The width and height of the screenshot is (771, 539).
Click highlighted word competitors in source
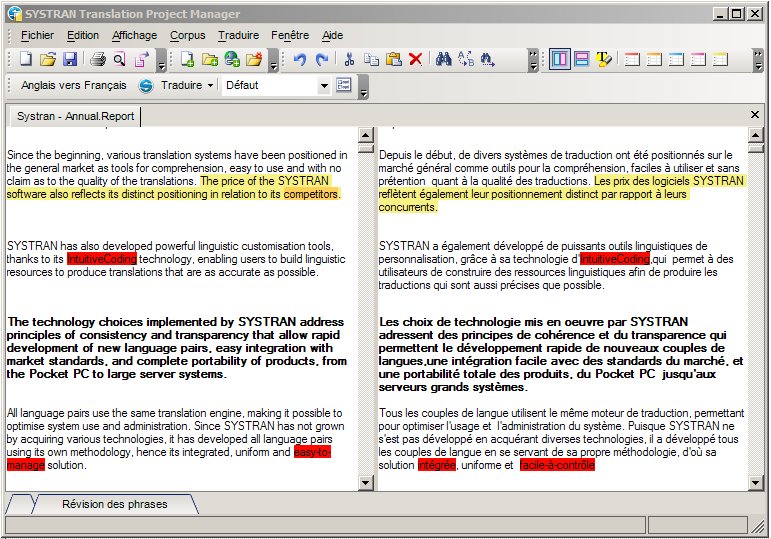pyautogui.click(x=311, y=194)
